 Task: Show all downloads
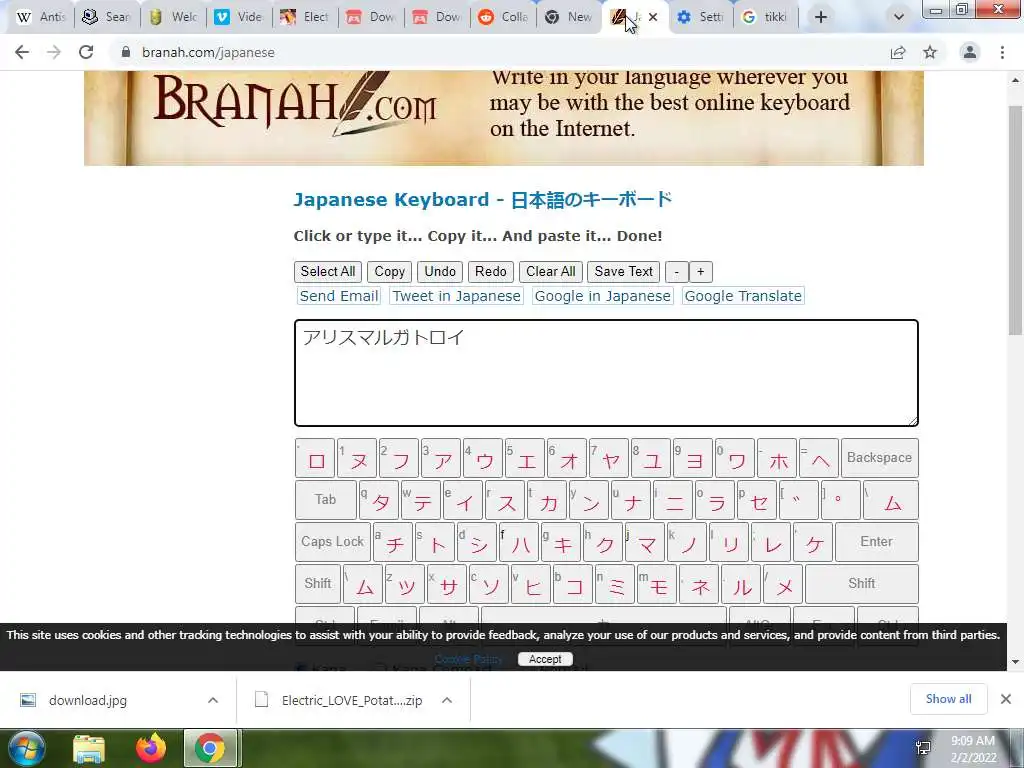948,699
